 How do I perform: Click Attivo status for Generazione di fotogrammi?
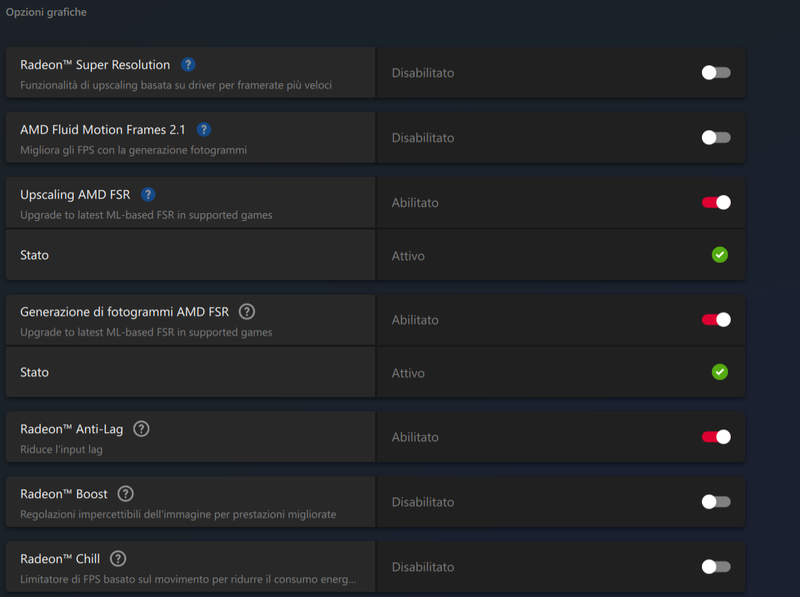408,373
